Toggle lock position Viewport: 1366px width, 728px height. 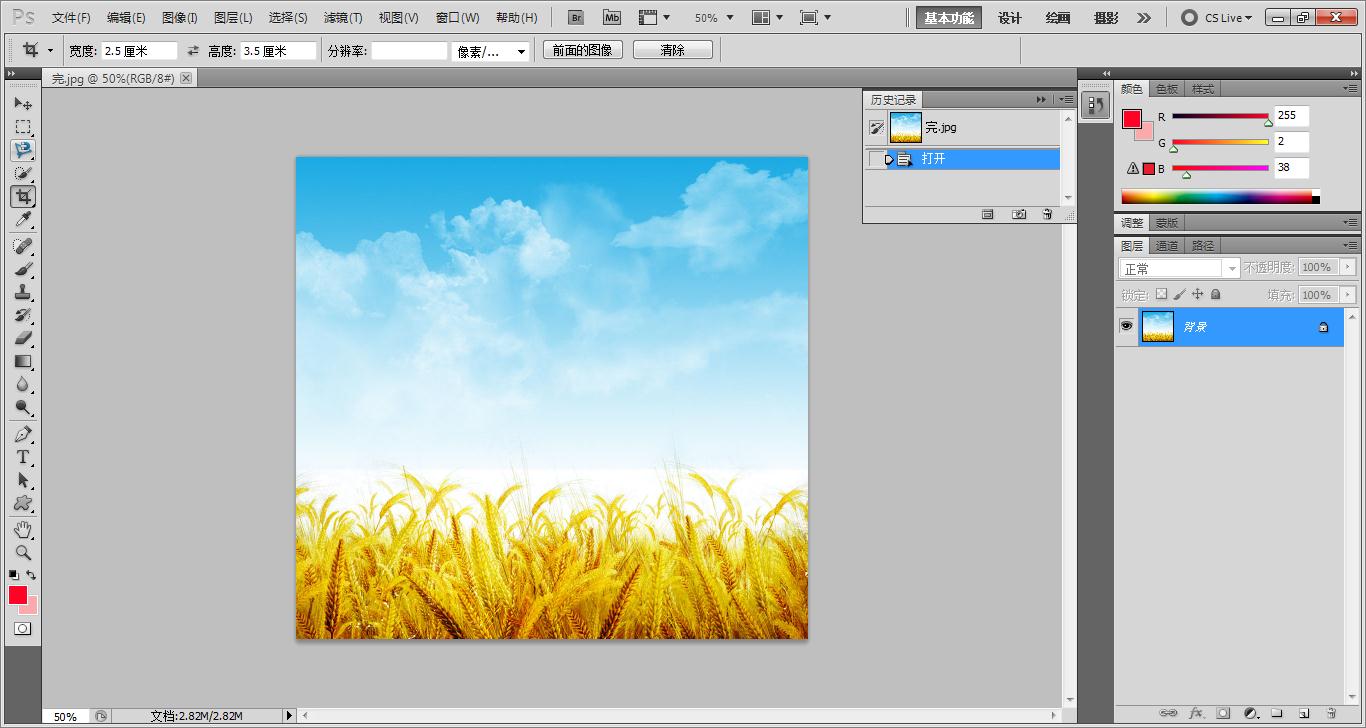click(x=1197, y=294)
